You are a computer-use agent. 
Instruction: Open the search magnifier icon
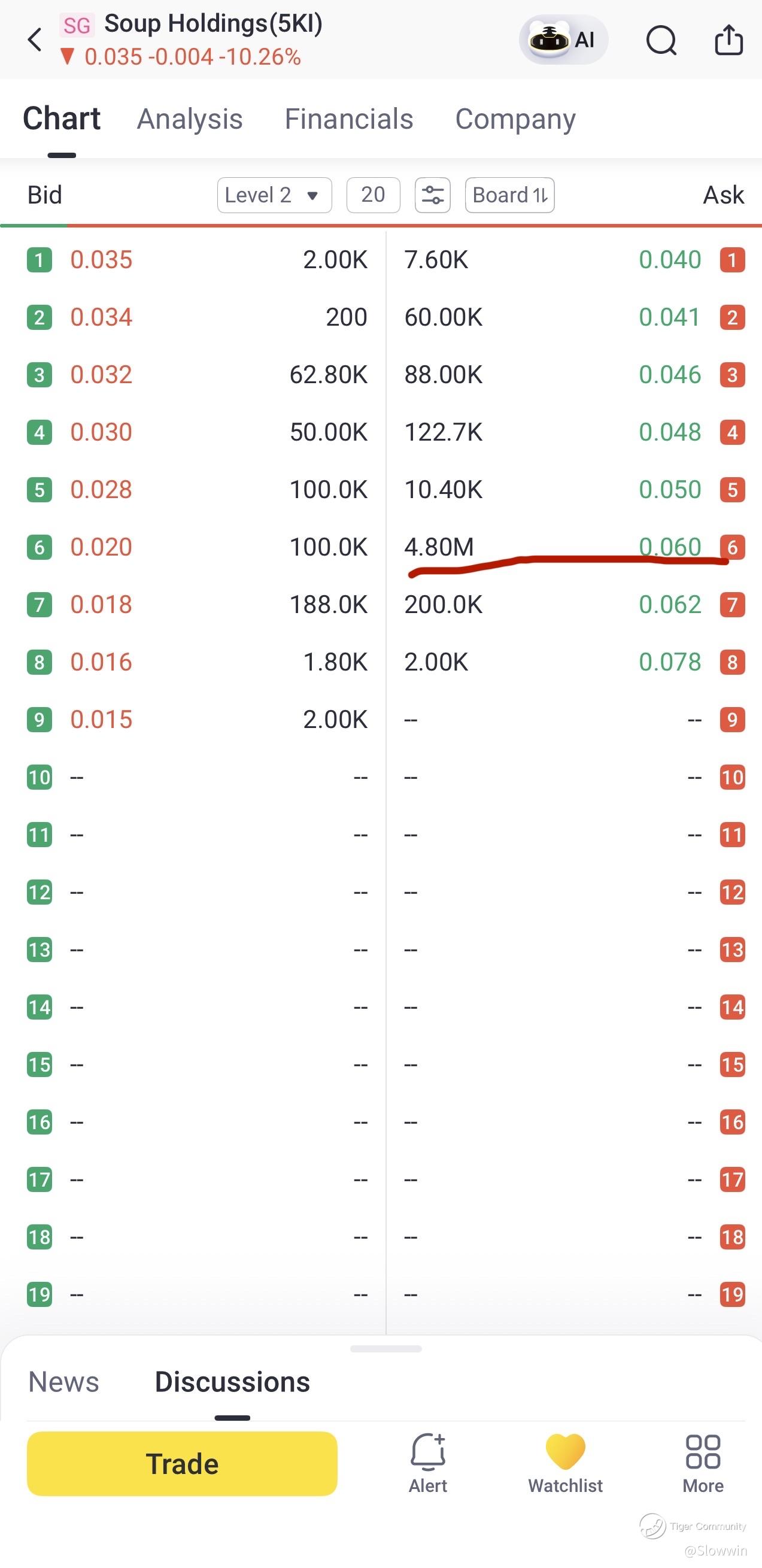click(x=661, y=40)
